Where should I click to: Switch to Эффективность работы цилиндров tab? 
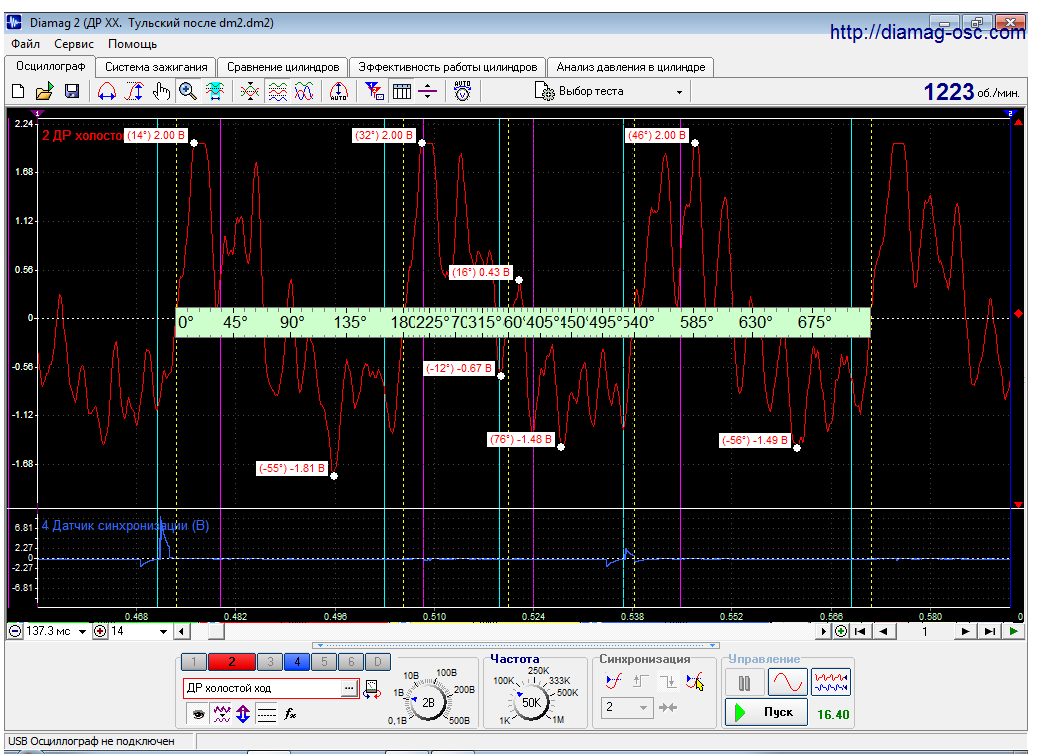pos(448,67)
